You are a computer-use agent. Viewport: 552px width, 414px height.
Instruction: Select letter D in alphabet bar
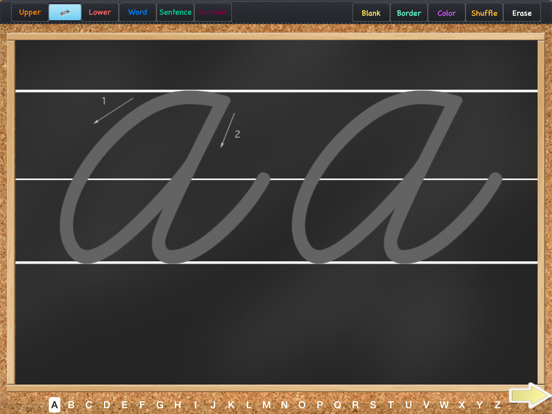[x=107, y=405]
